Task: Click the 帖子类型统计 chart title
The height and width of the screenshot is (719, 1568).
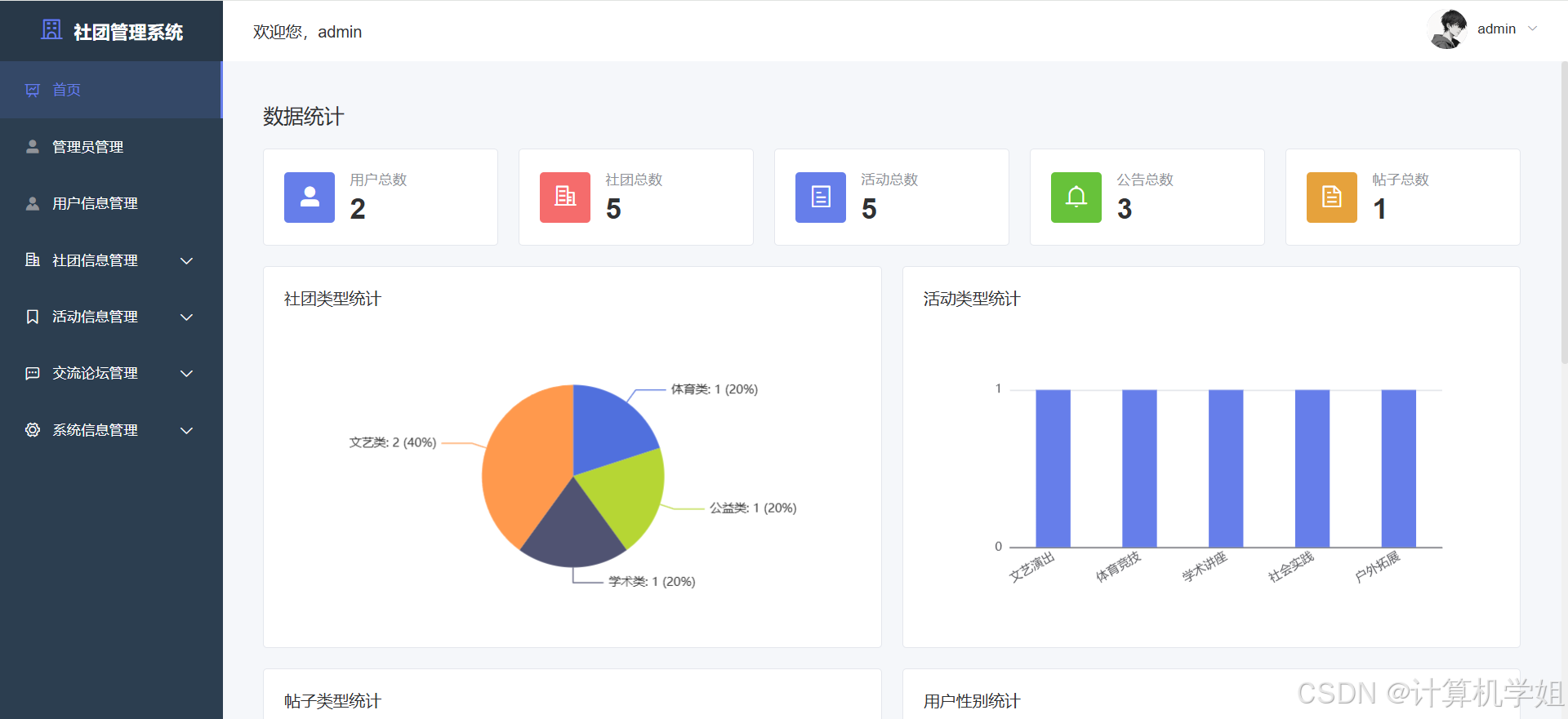Action: click(x=332, y=701)
